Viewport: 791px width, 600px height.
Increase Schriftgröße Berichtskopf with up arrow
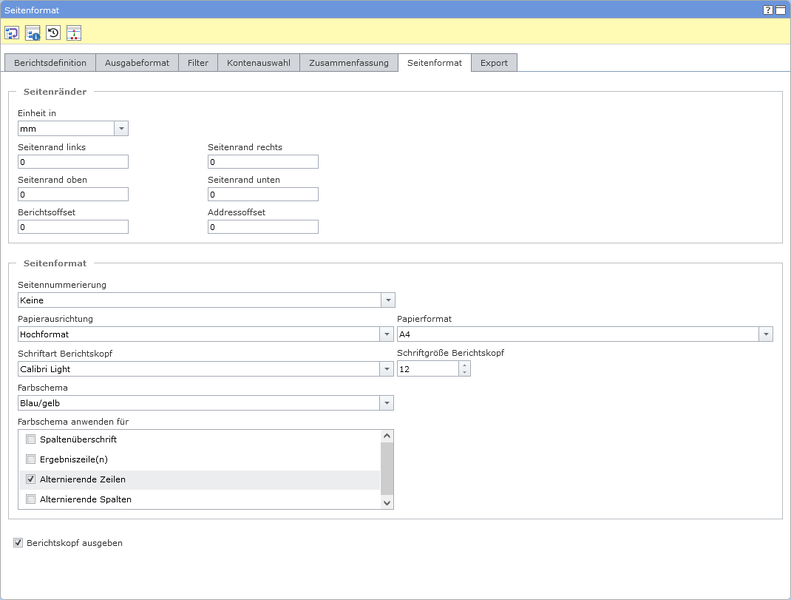point(464,365)
